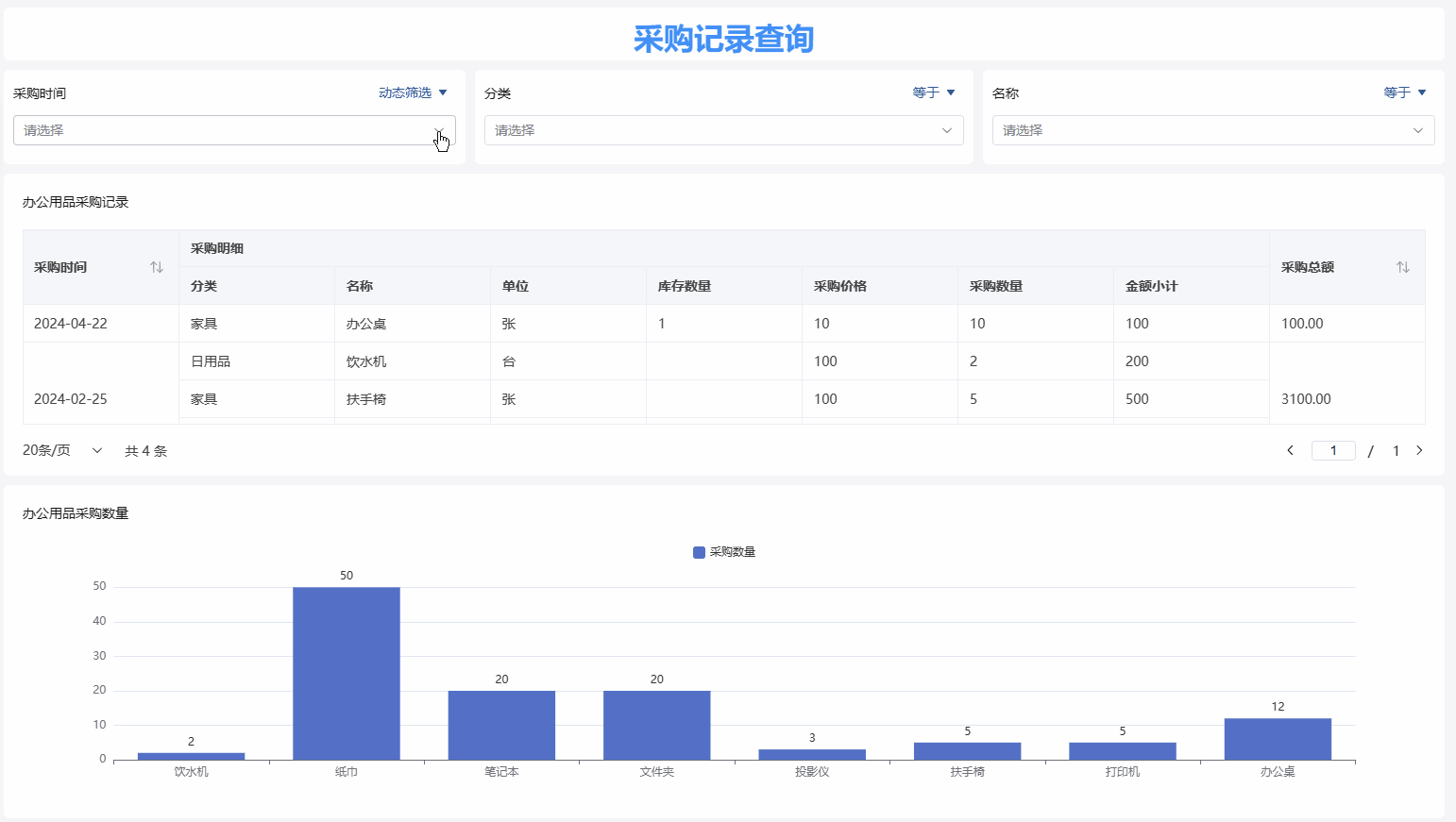Click the 打印机 bar in chart
Image resolution: width=1456 pixels, height=822 pixels.
(1123, 751)
